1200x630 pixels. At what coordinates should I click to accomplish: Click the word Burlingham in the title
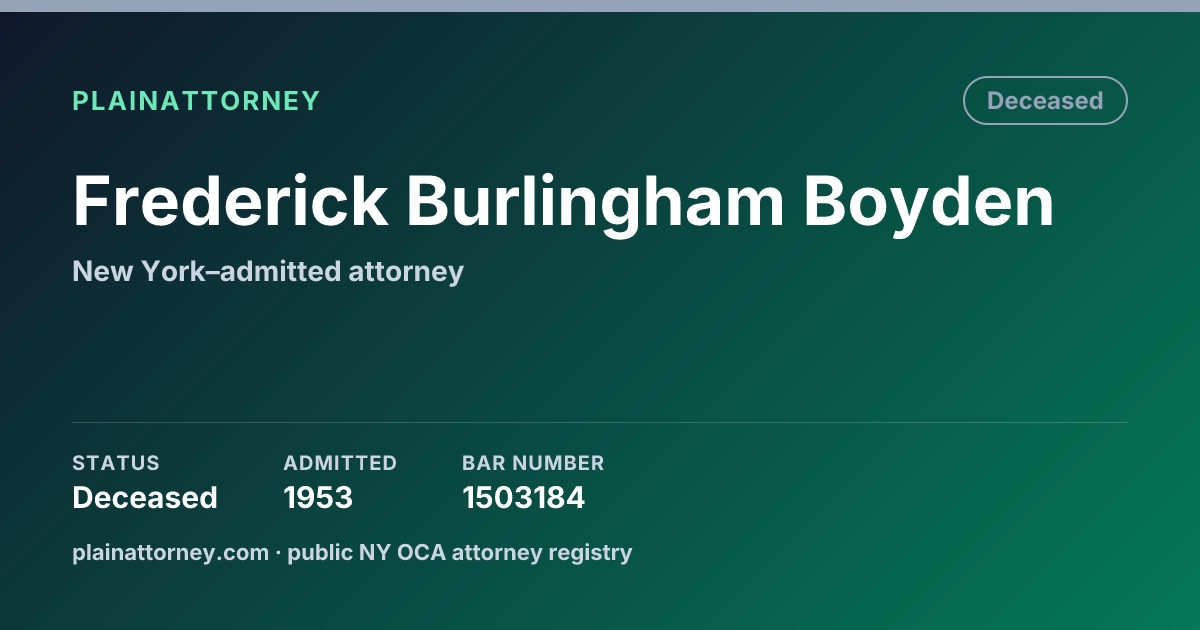(596, 203)
